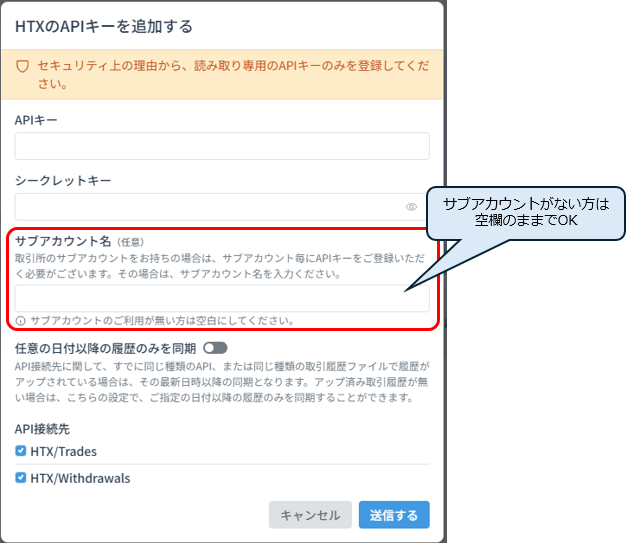Click the 送信する button
Screen dimensions: 626x543
[394, 515]
